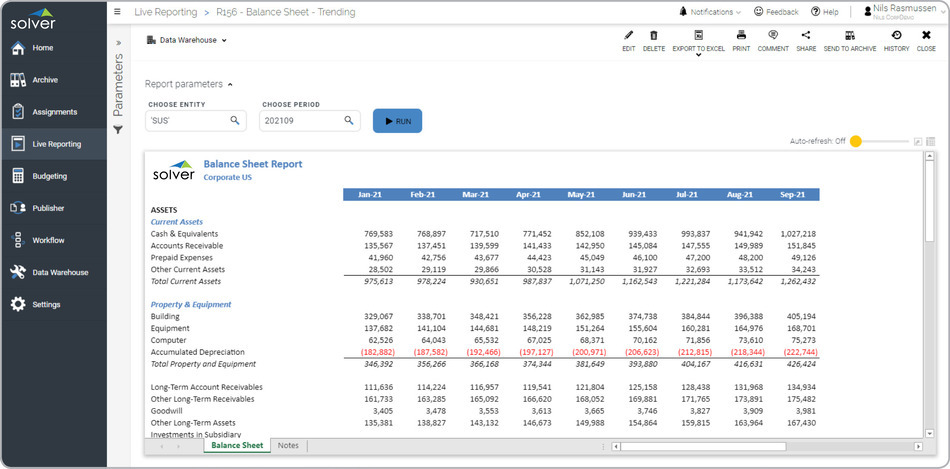Click the Print icon in toolbar
Image resolution: width=950 pixels, height=469 pixels.
point(741,36)
